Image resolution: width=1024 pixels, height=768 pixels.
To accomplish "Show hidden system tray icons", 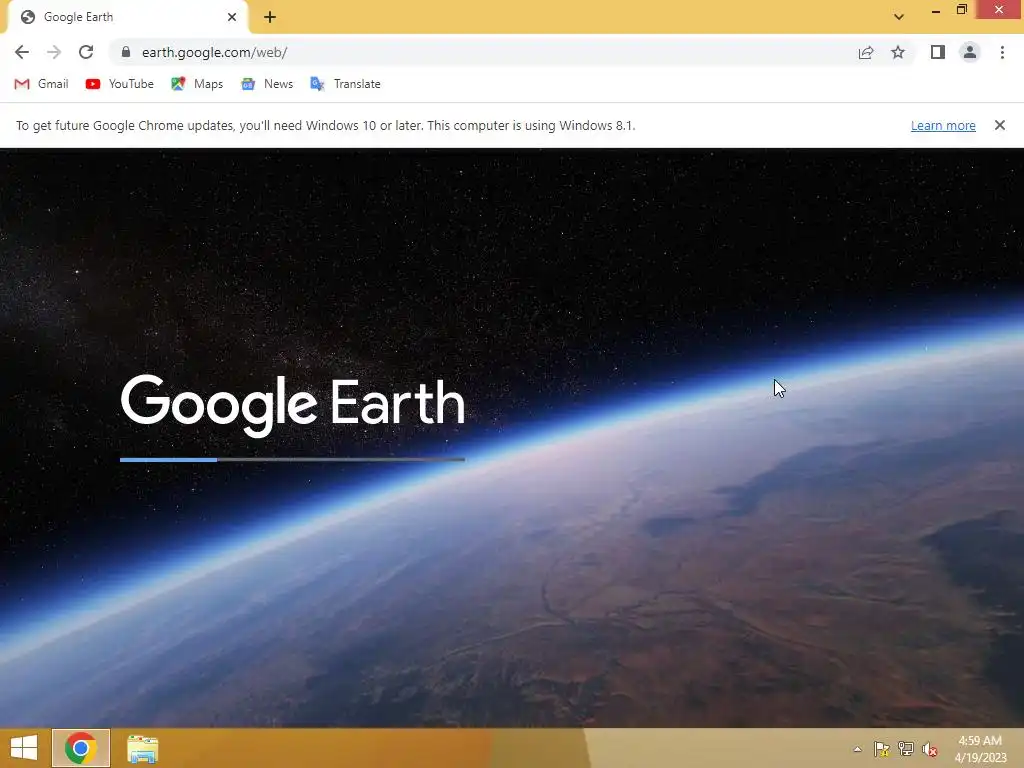I will [x=857, y=749].
